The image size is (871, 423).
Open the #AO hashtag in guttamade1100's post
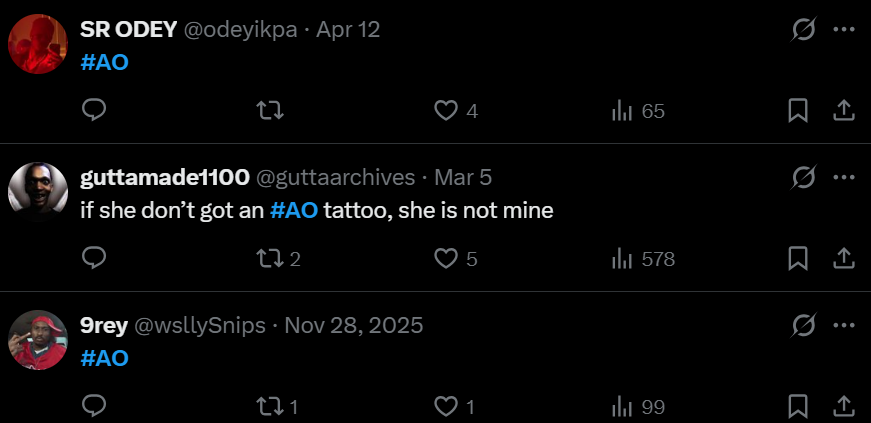(x=294, y=212)
